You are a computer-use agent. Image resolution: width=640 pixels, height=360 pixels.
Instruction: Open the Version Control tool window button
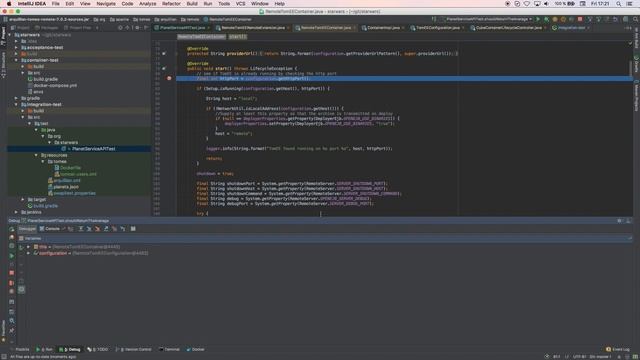point(134,350)
